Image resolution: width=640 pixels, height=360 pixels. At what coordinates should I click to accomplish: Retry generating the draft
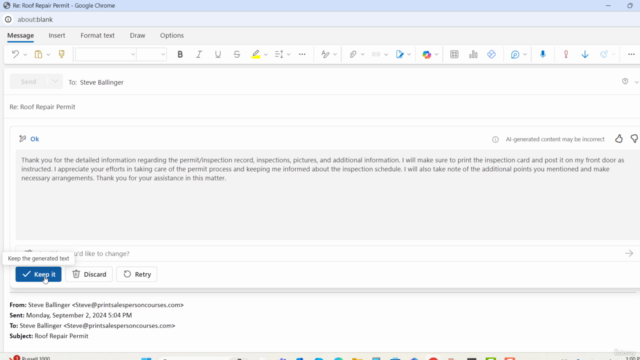click(x=137, y=274)
